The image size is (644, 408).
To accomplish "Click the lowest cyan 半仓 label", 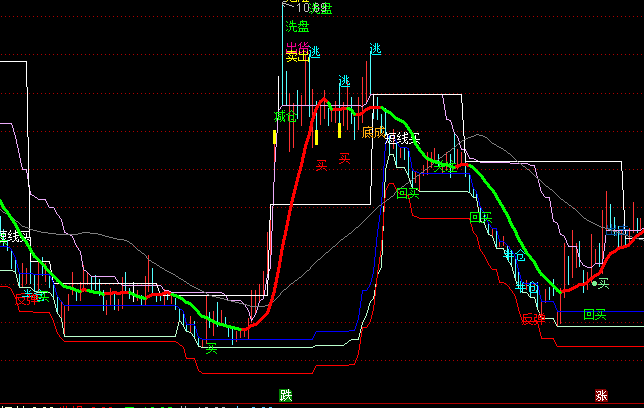I will coord(526,288).
